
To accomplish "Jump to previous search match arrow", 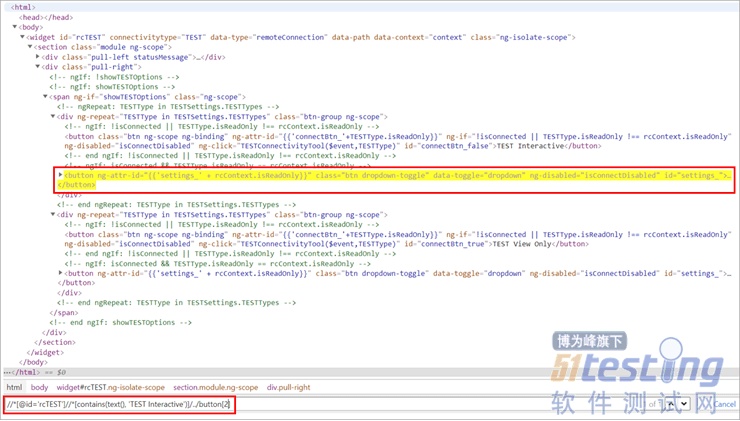I will [x=673, y=404].
